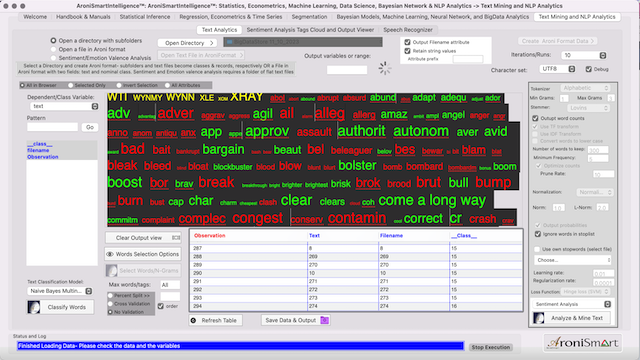Toggle the Debug checkbox
This screenshot has height=360, width=640.
pos(589,69)
